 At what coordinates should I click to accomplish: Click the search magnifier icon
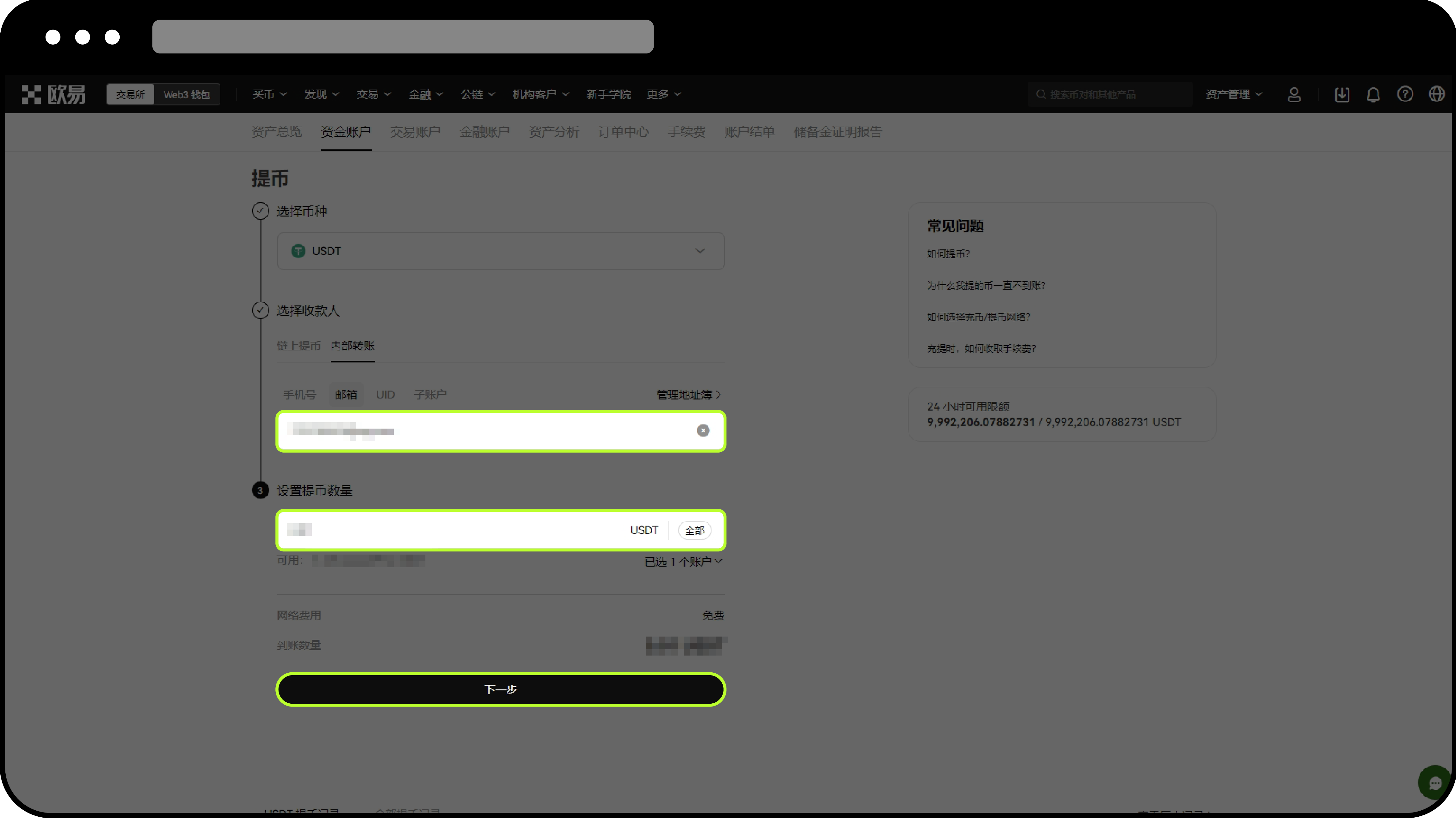point(1041,94)
